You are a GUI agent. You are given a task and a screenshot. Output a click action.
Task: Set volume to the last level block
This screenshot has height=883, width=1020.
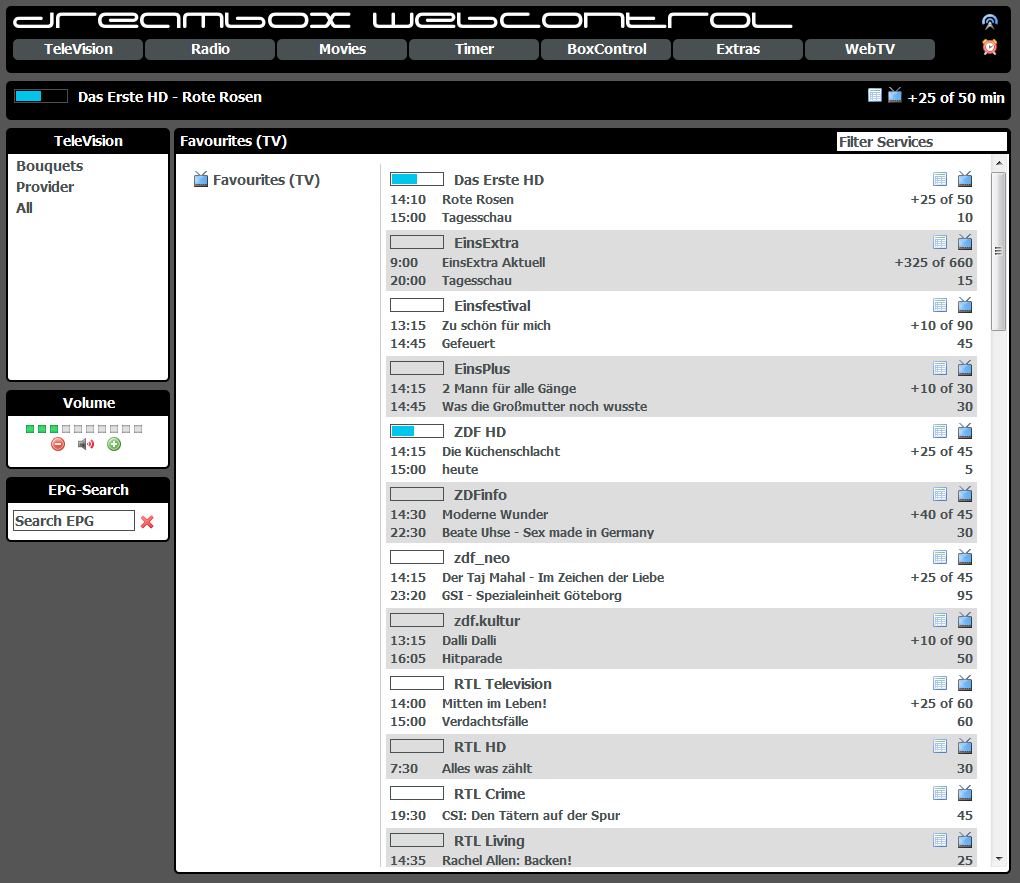point(138,429)
